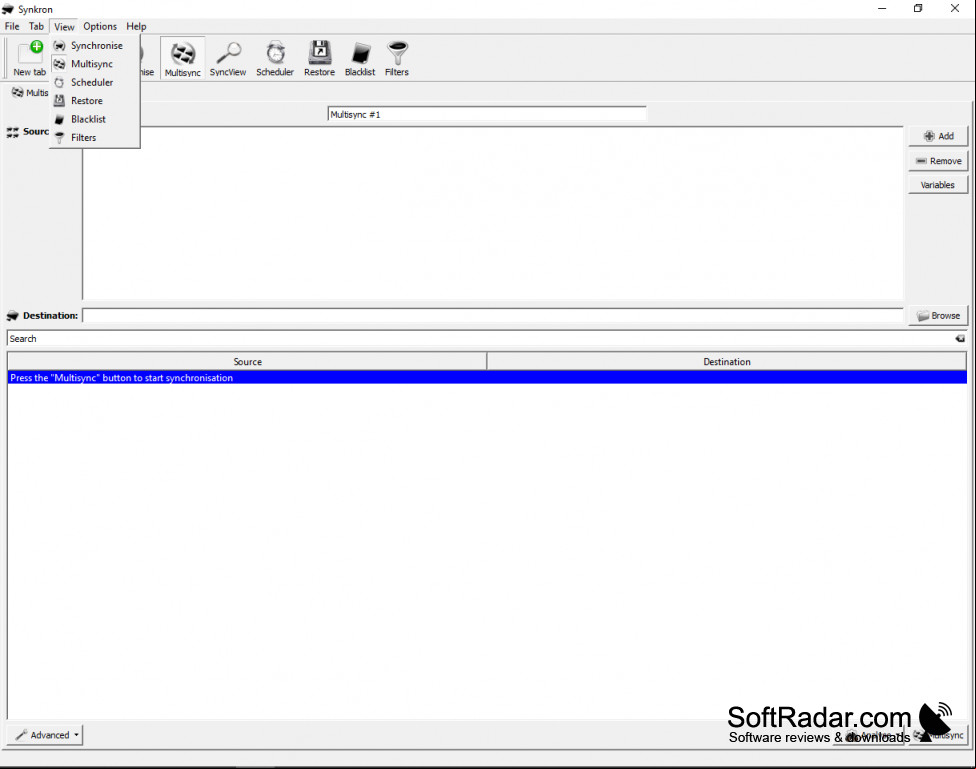Click the Remove source button

pos(938,161)
